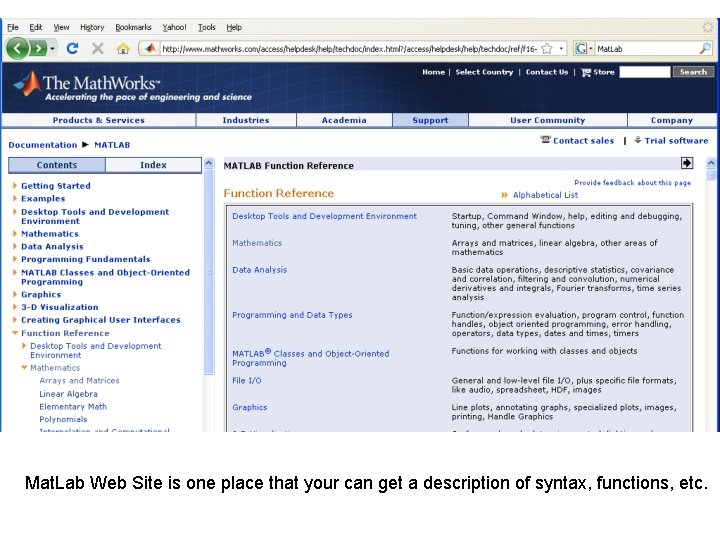This screenshot has height=540, width=720.
Task: Click the contents pane scroll-up arrow
Action: pos(208,163)
